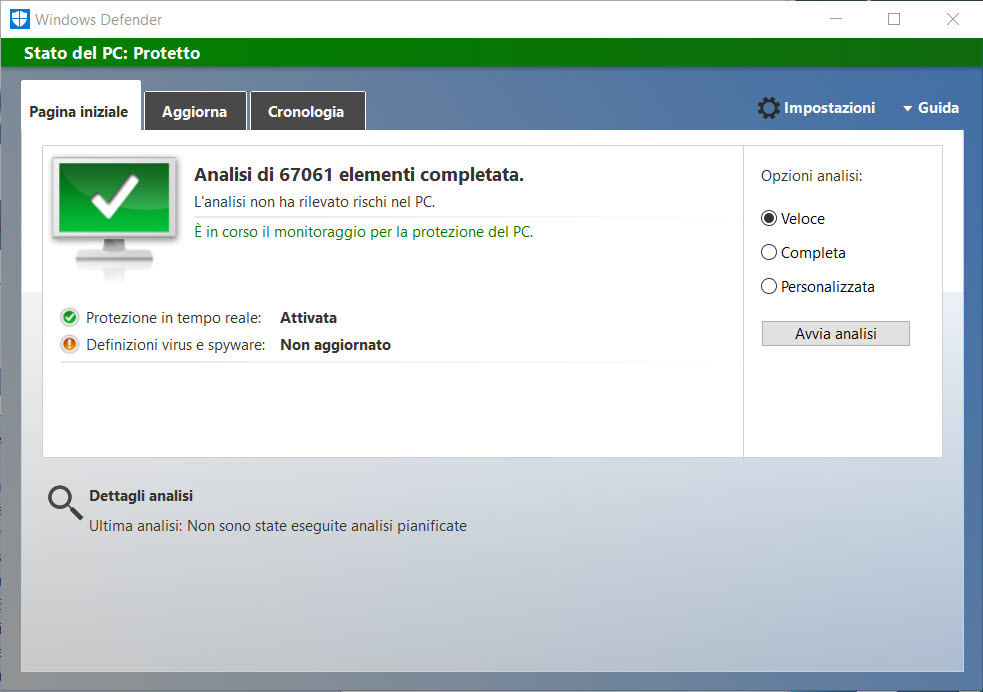Viewport: 983px width, 692px height.
Task: Click "L'analisi non ha rilevato rischi" text
Action: (x=314, y=202)
